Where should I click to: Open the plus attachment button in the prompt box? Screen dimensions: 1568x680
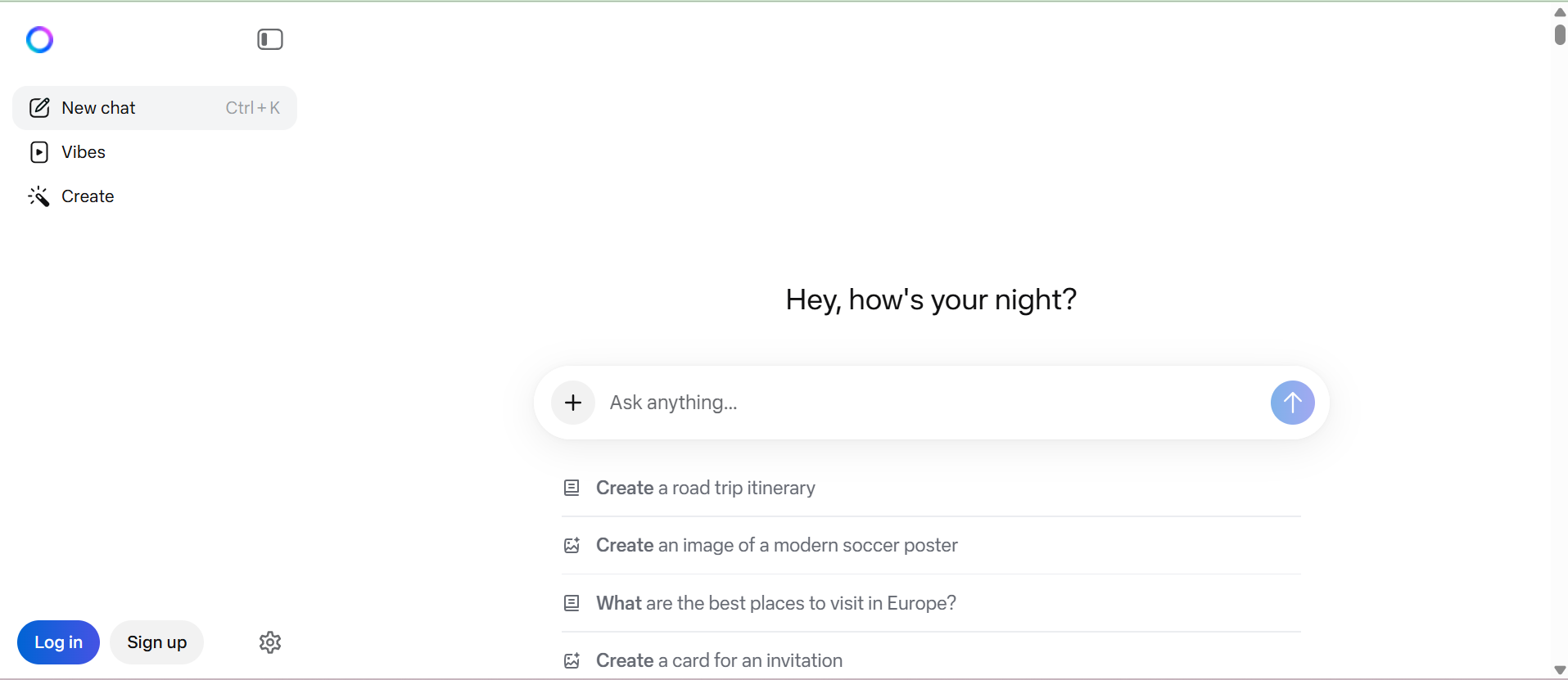click(x=573, y=403)
